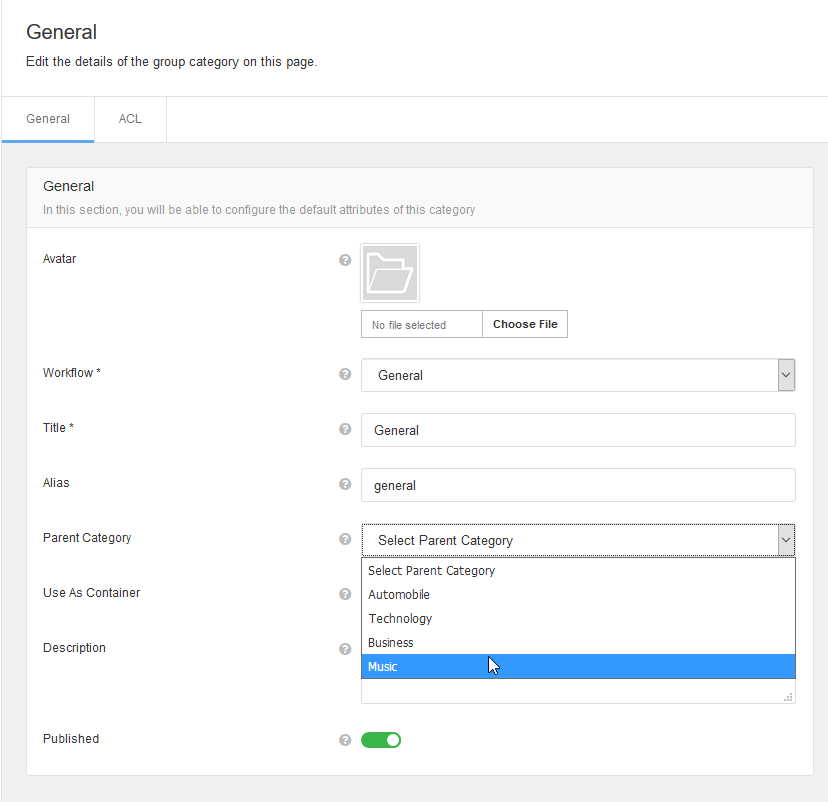Open the General tab

[x=48, y=119]
